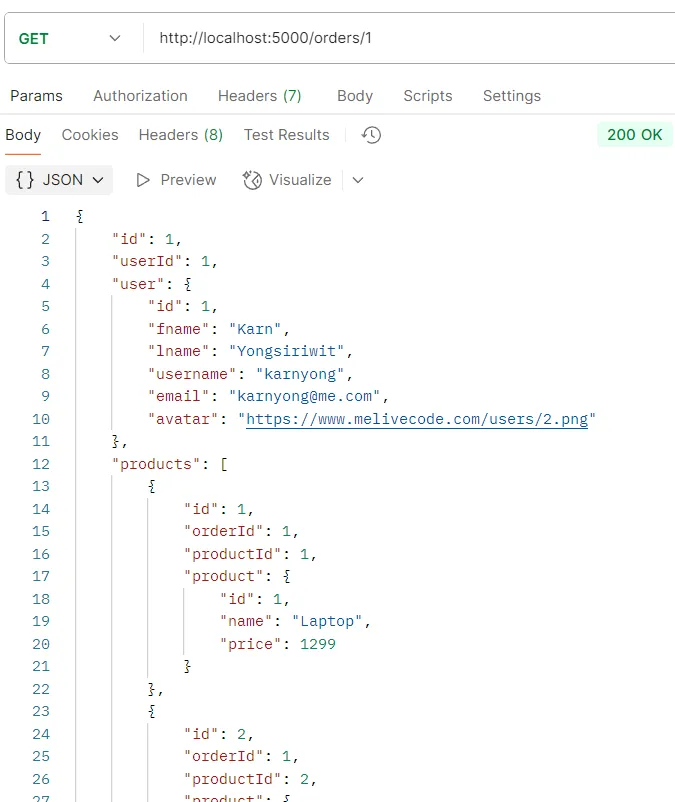Open the Test Results tab
Screen dimensions: 675x802
286,134
